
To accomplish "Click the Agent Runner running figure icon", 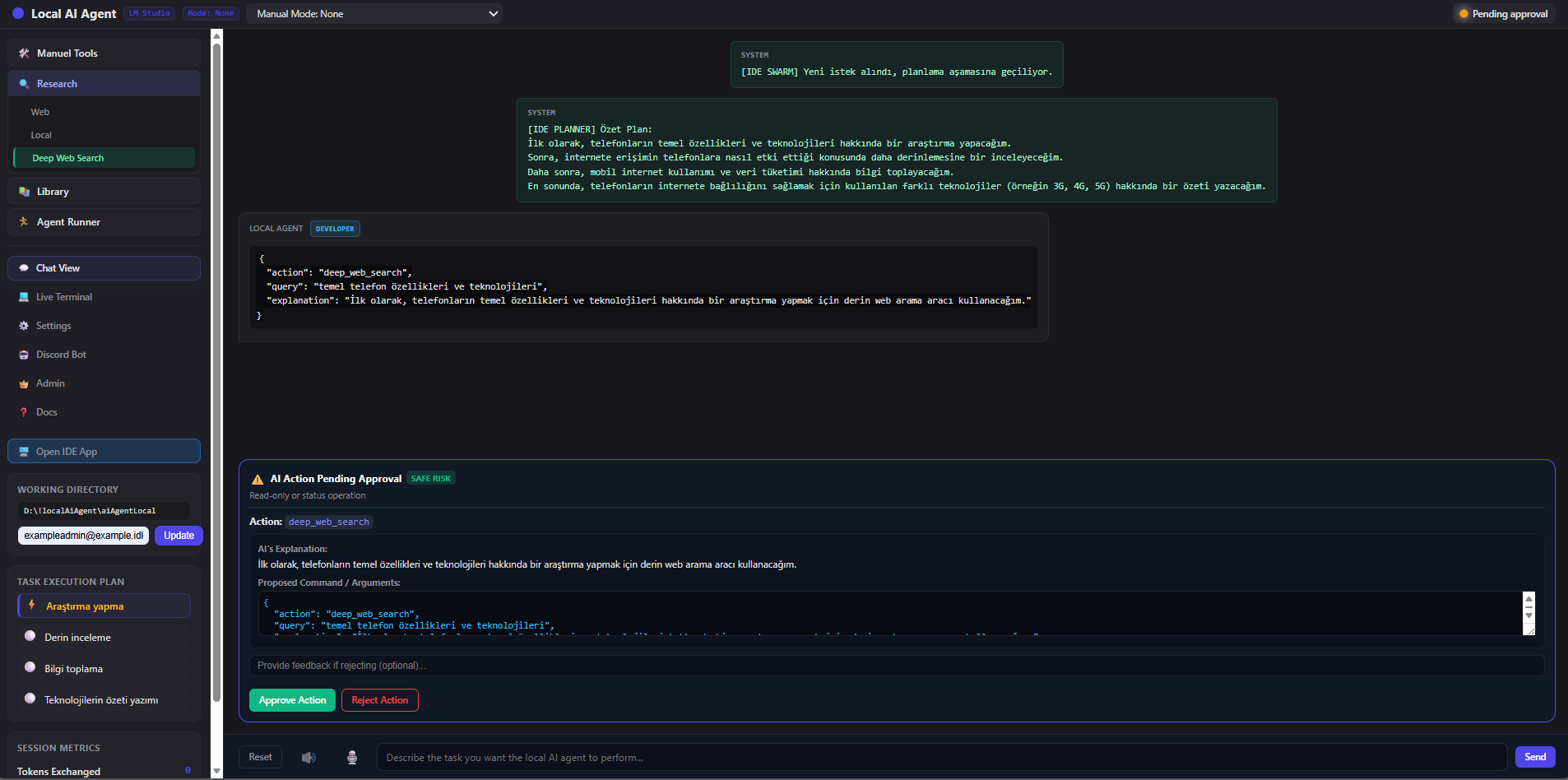I will (24, 222).
